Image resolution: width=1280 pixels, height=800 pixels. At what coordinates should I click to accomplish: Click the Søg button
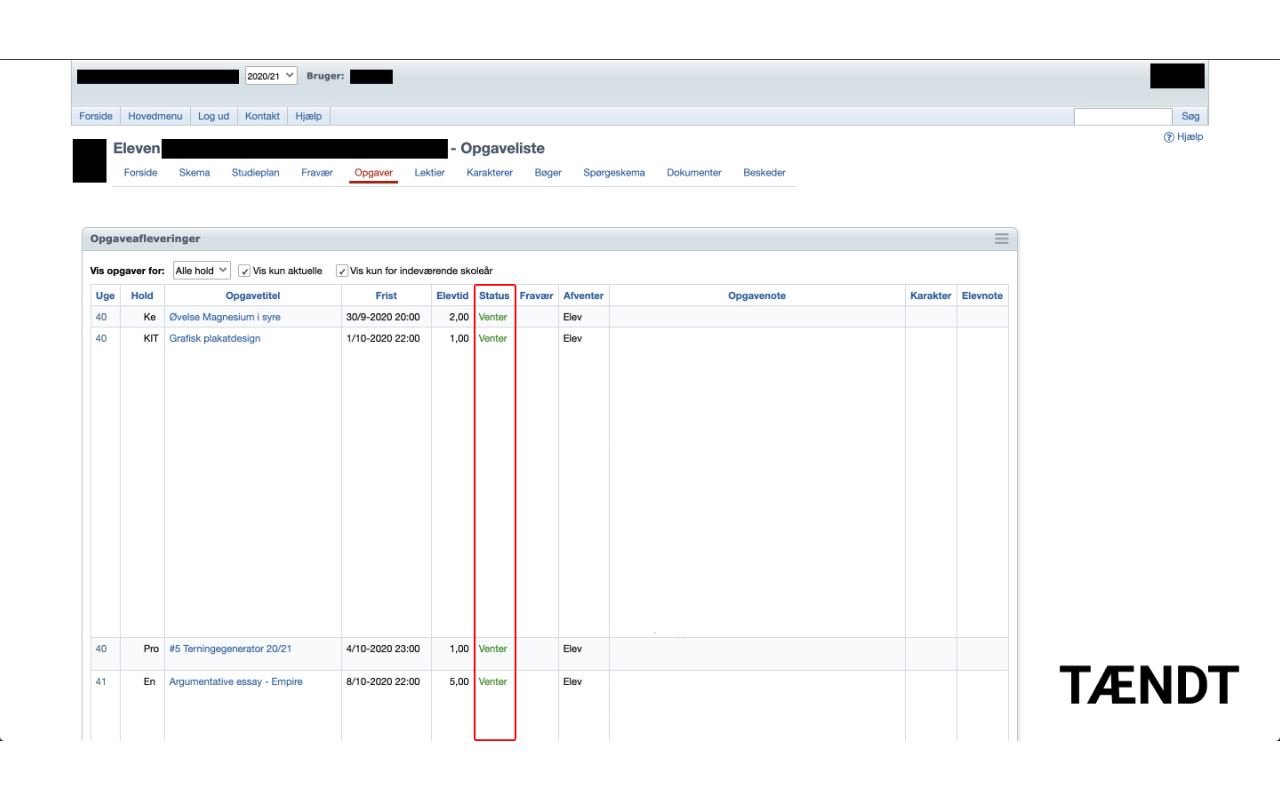pos(1190,116)
